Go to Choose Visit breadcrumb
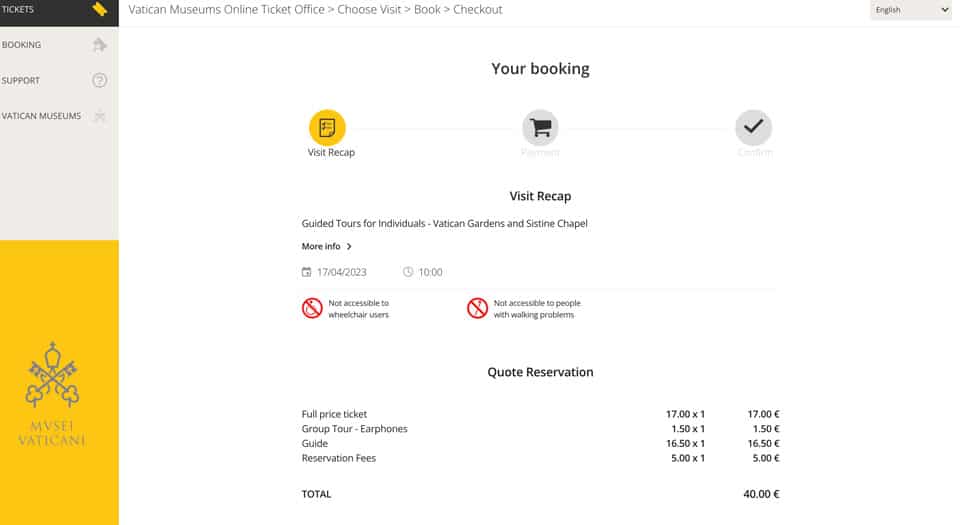 369,10
